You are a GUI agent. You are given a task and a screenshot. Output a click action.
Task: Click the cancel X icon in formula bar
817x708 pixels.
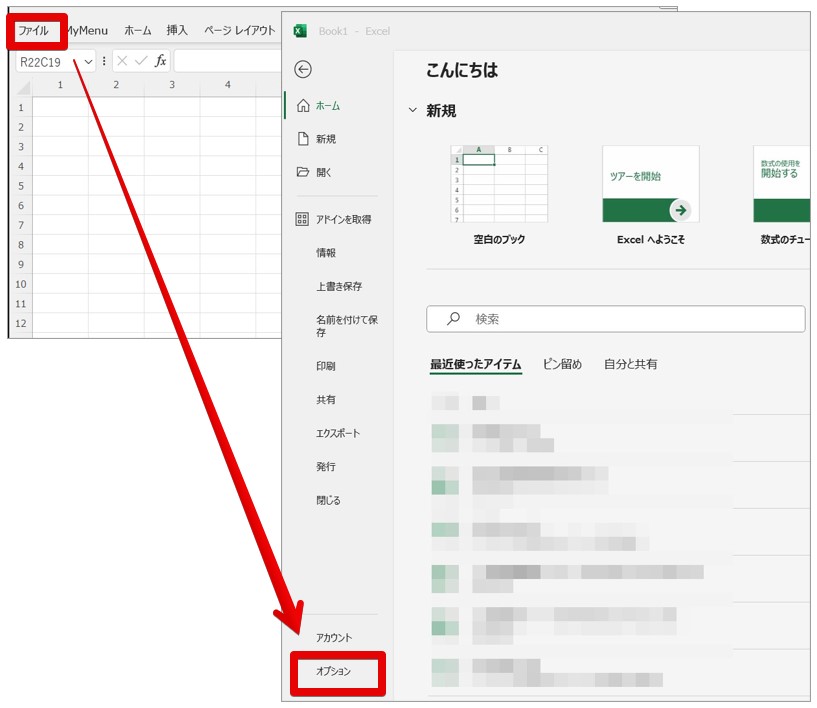(123, 61)
